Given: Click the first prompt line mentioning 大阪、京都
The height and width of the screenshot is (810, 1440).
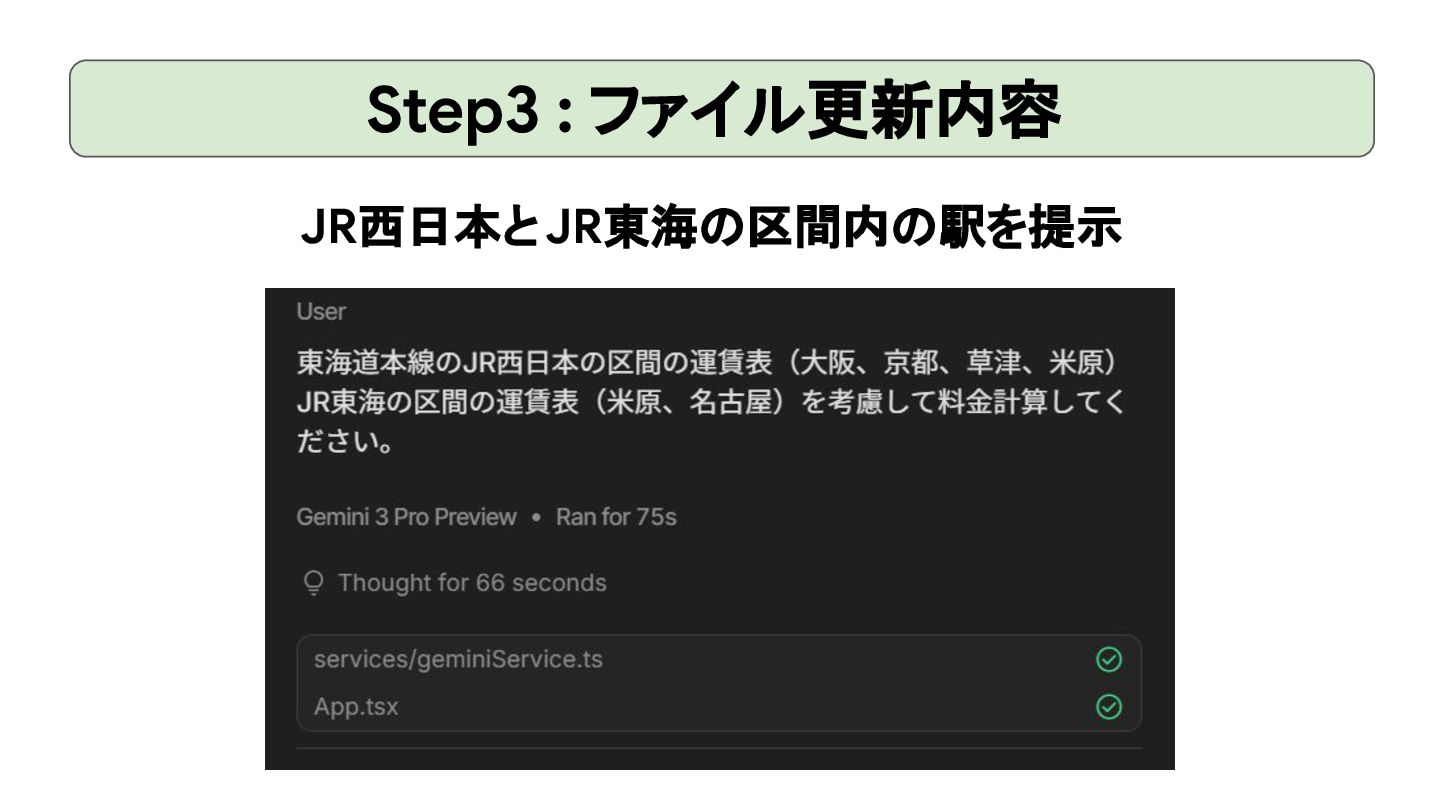Looking at the screenshot, I should 706,363.
